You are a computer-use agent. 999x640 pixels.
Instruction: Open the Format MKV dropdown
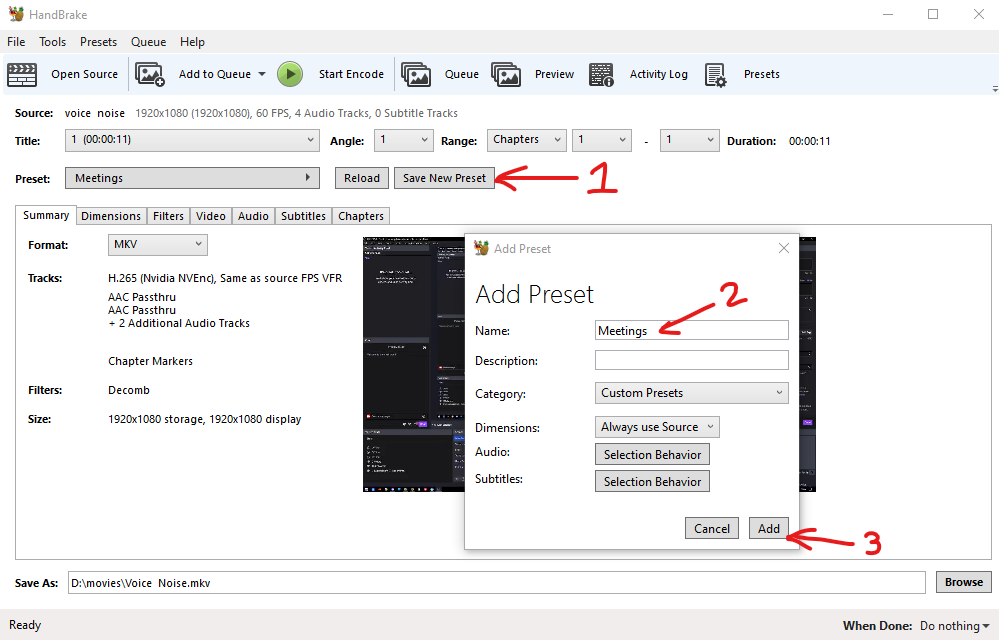click(x=157, y=245)
